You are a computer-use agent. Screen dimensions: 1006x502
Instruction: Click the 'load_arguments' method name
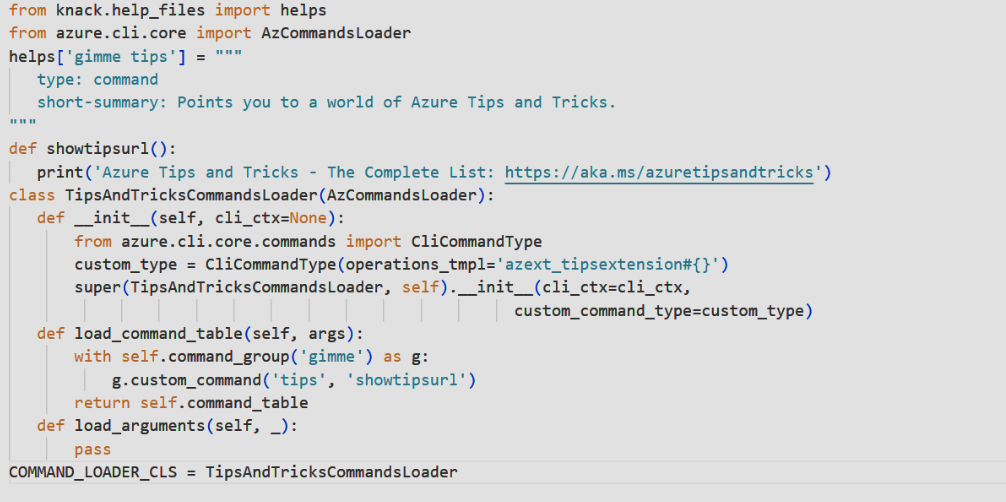point(140,427)
